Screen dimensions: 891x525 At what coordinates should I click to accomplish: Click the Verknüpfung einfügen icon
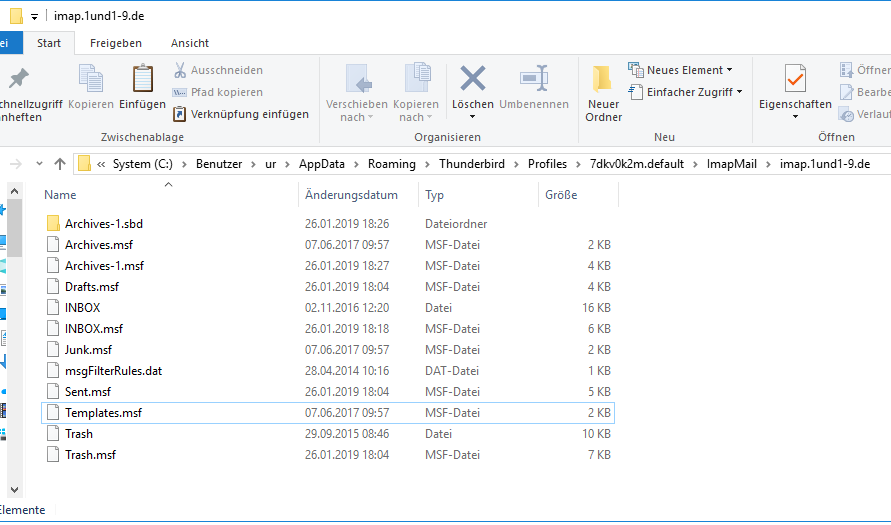click(x=180, y=114)
